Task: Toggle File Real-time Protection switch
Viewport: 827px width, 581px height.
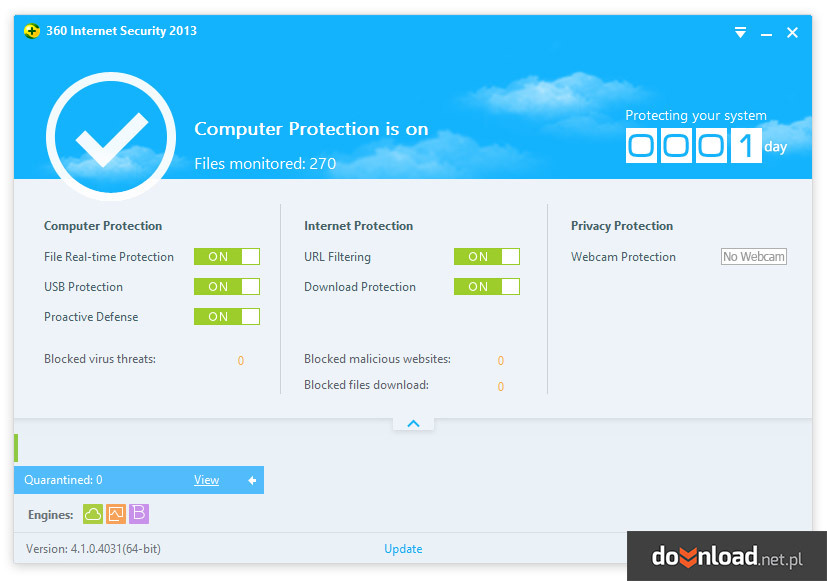Action: 227,257
